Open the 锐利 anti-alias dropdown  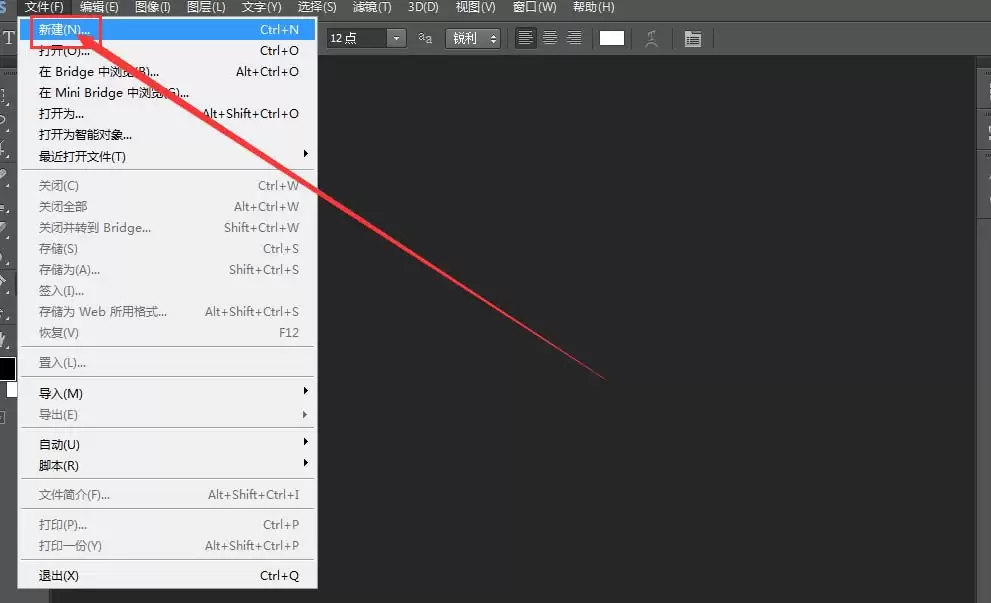[x=473, y=39]
